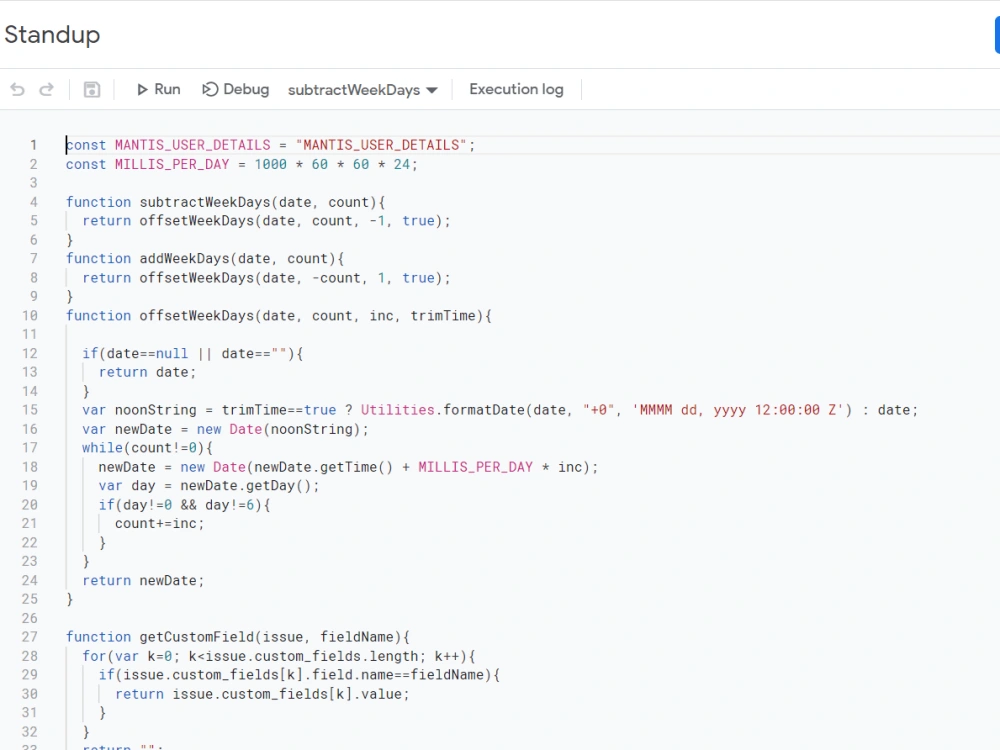Click line number 4 in gutter
Viewport: 1000px width, 750px height.
coord(33,202)
